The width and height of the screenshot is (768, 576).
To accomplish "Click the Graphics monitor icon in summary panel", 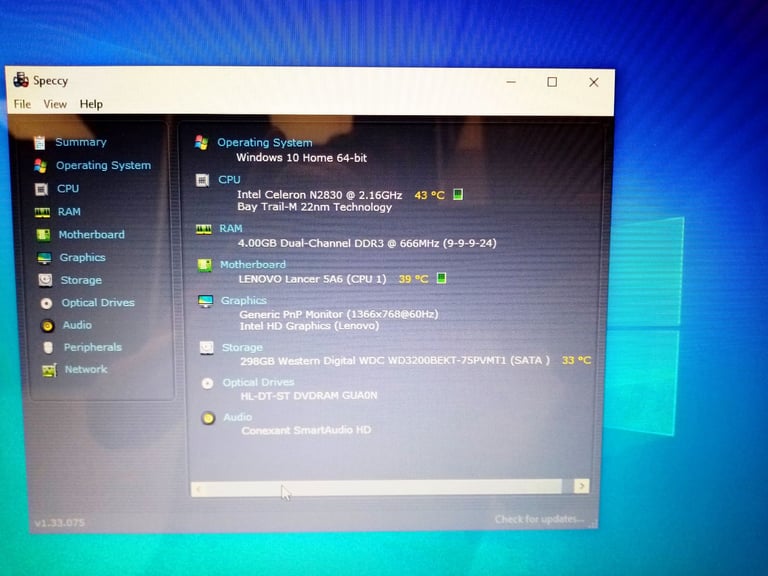I will pyautogui.click(x=206, y=301).
